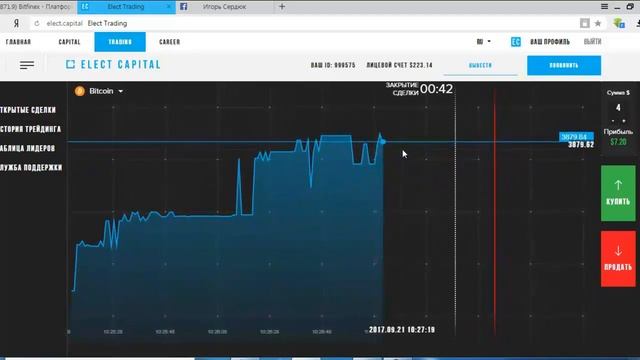Close the Elect Trading browser tab

[169, 7]
